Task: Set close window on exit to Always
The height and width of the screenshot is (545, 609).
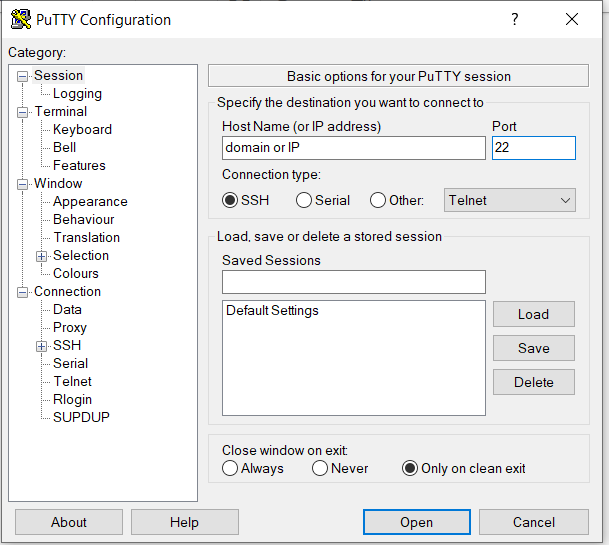Action: [231, 468]
